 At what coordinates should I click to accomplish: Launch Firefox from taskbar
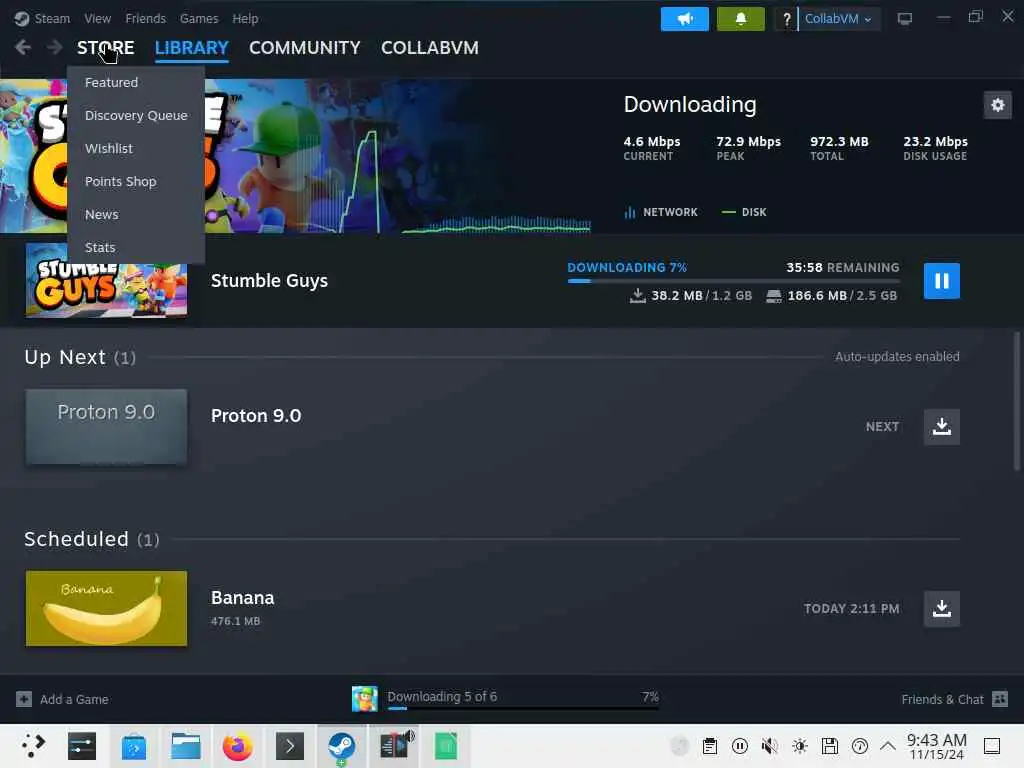click(x=238, y=746)
